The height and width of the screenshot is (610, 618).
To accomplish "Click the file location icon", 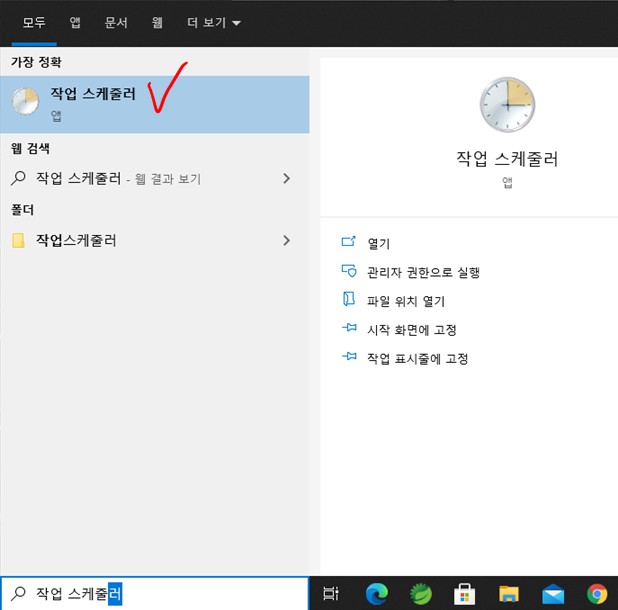I will click(x=349, y=299).
